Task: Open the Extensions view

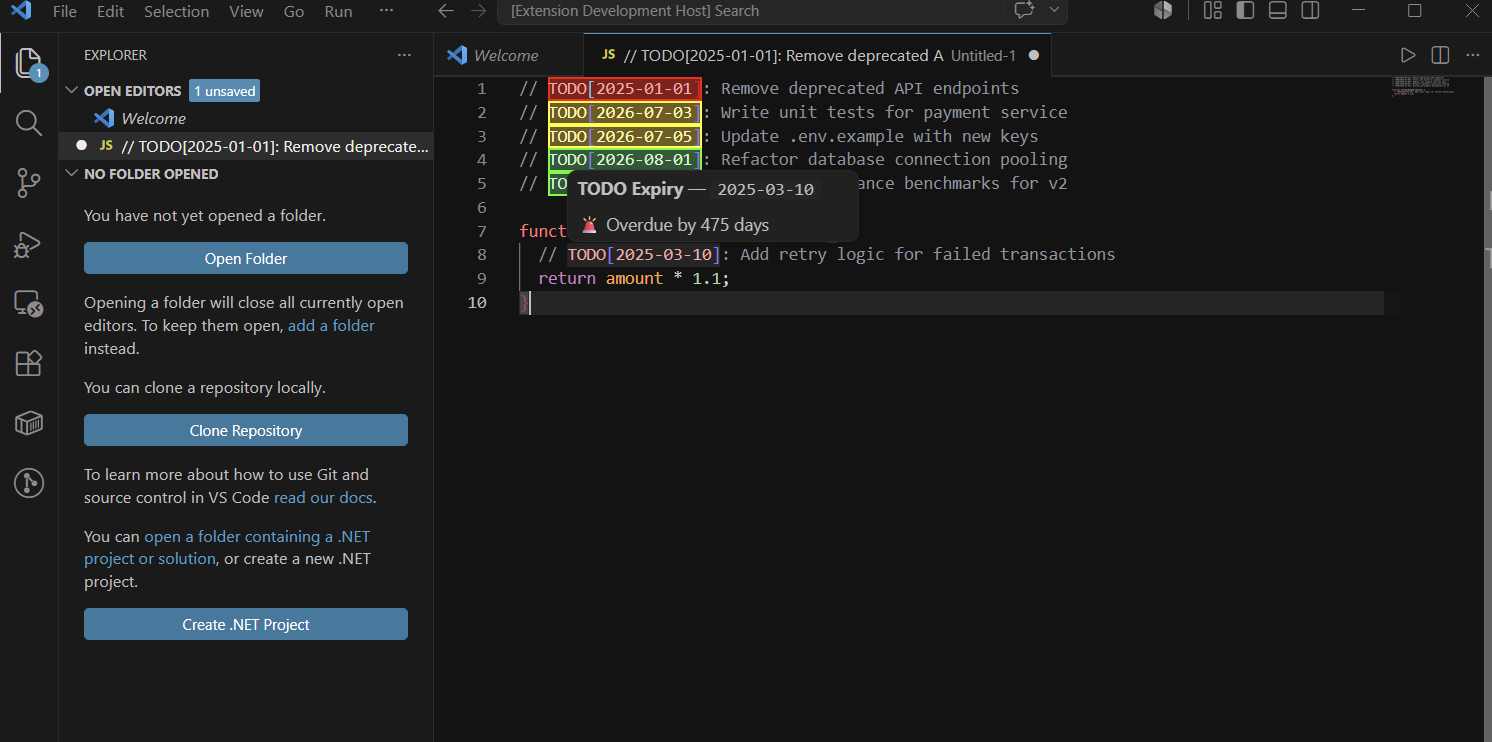Action: [29, 364]
